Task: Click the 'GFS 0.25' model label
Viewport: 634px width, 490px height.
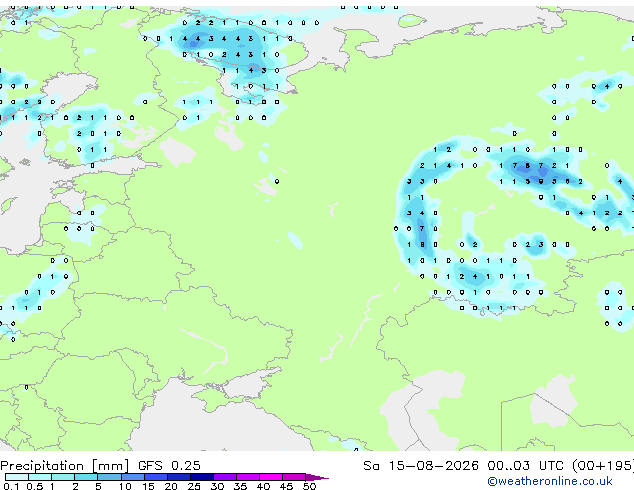Action: coord(169,466)
